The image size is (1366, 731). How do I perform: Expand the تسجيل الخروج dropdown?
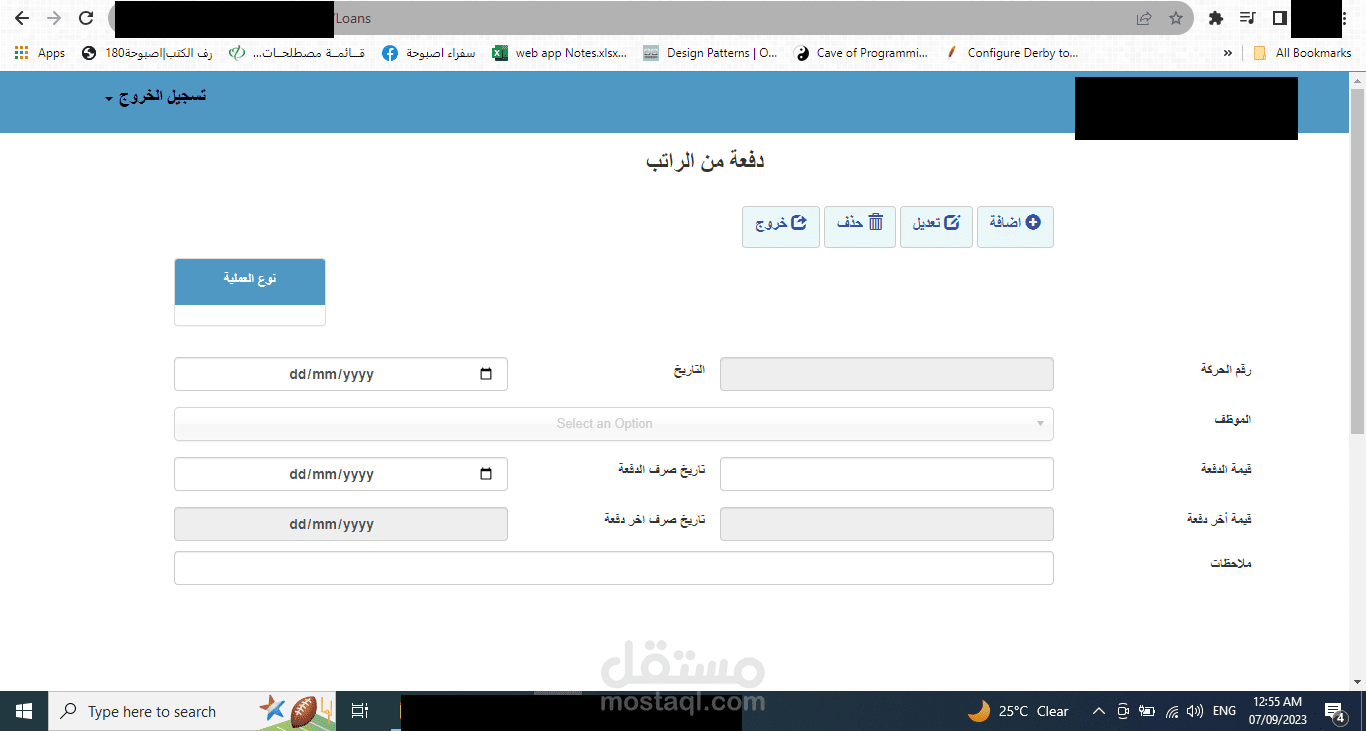point(156,97)
